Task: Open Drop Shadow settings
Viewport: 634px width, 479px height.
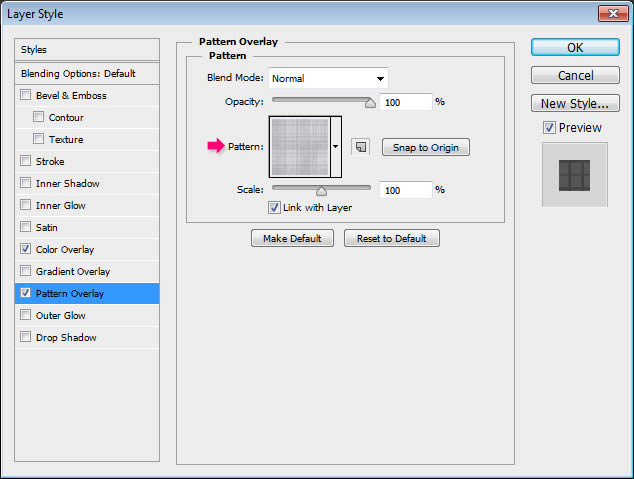Action: coord(66,338)
